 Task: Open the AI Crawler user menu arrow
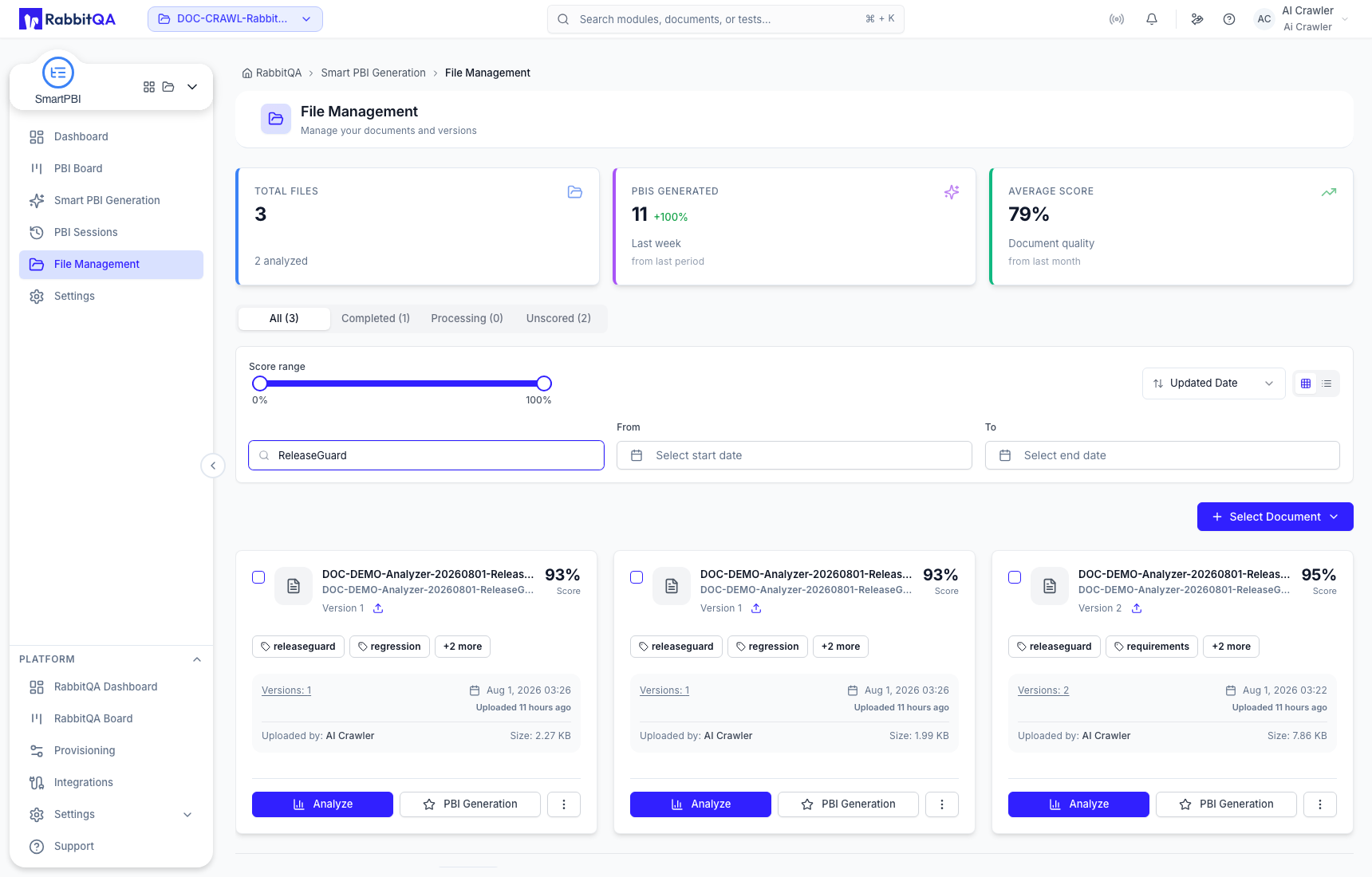point(1345,19)
